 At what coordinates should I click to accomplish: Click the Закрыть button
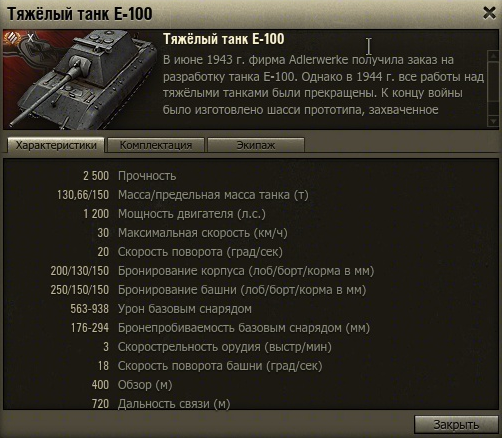coord(456,425)
